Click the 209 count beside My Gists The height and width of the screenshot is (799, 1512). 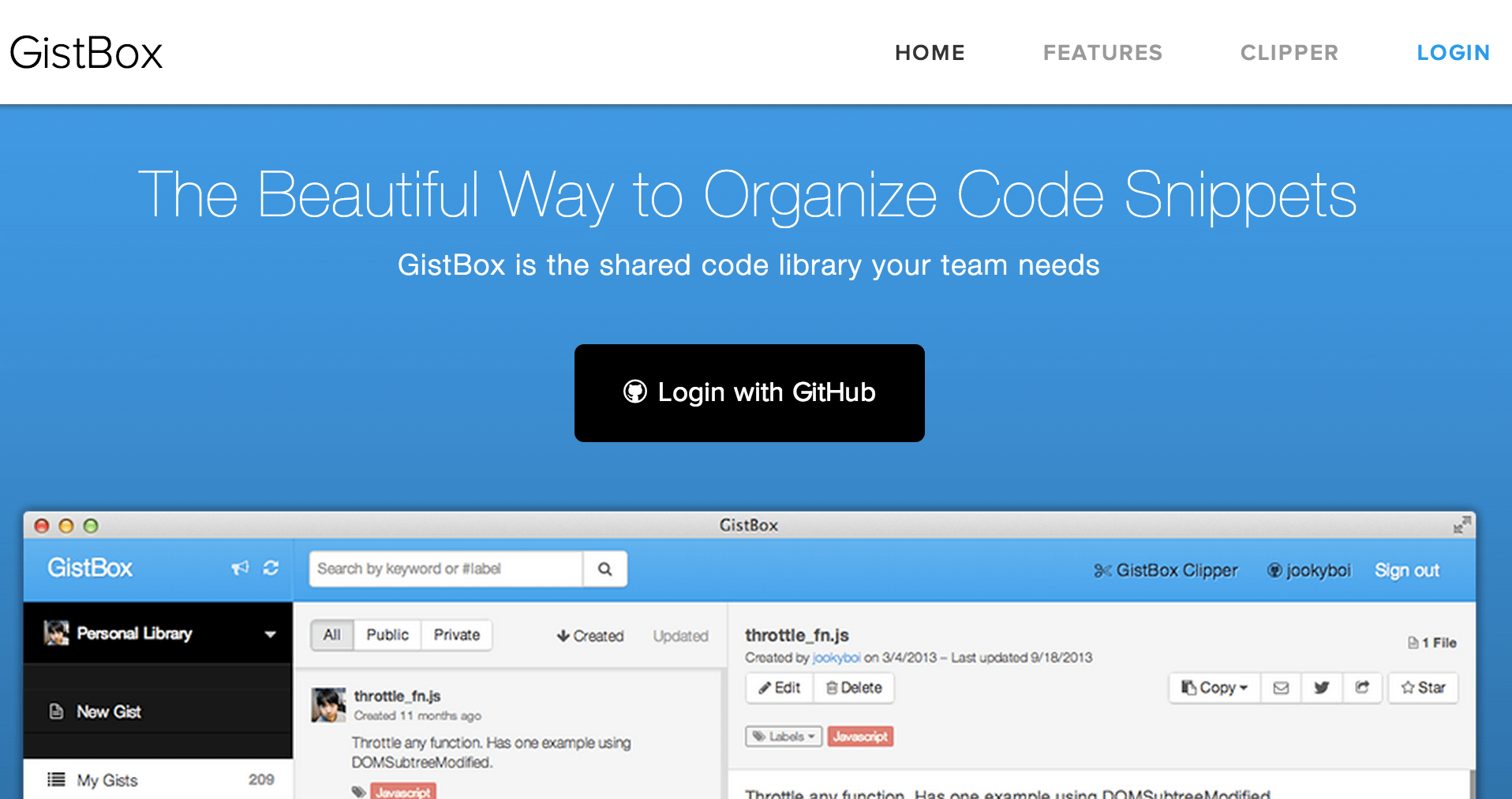261,779
